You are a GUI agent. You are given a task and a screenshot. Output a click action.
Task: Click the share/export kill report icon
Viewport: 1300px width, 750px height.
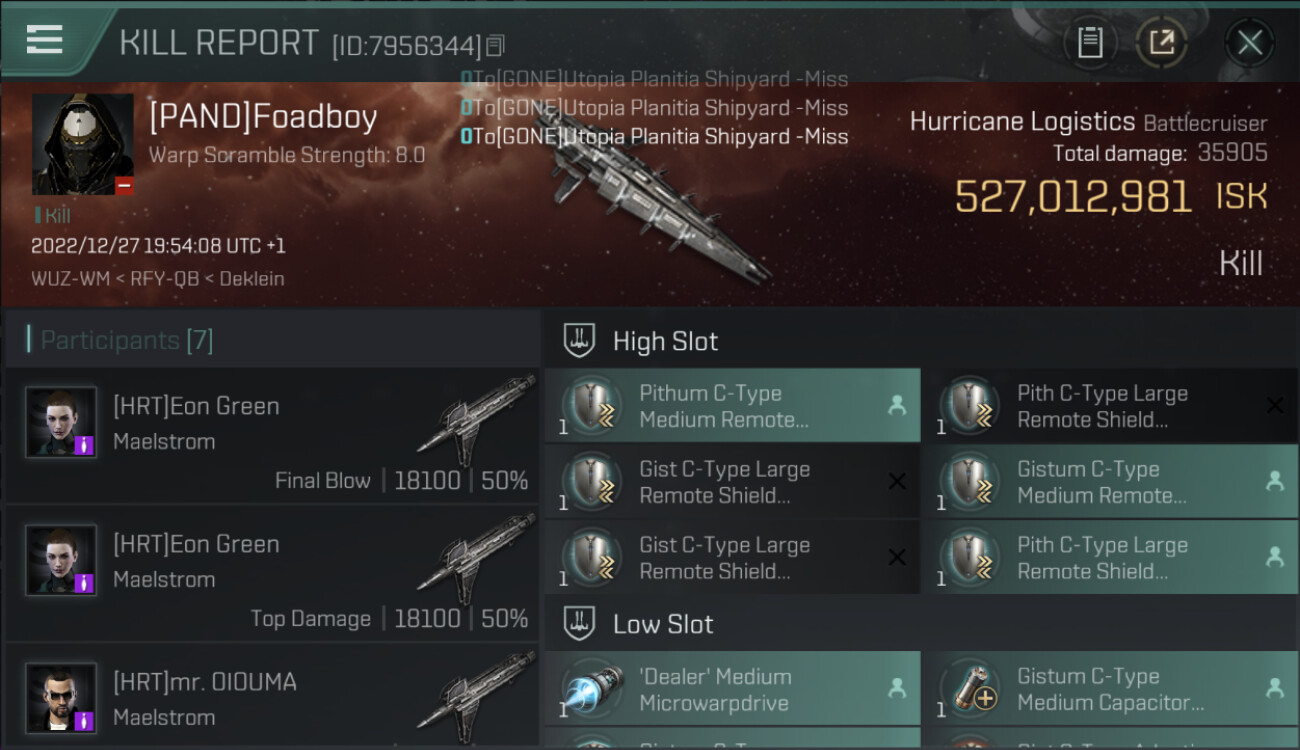tap(1161, 42)
